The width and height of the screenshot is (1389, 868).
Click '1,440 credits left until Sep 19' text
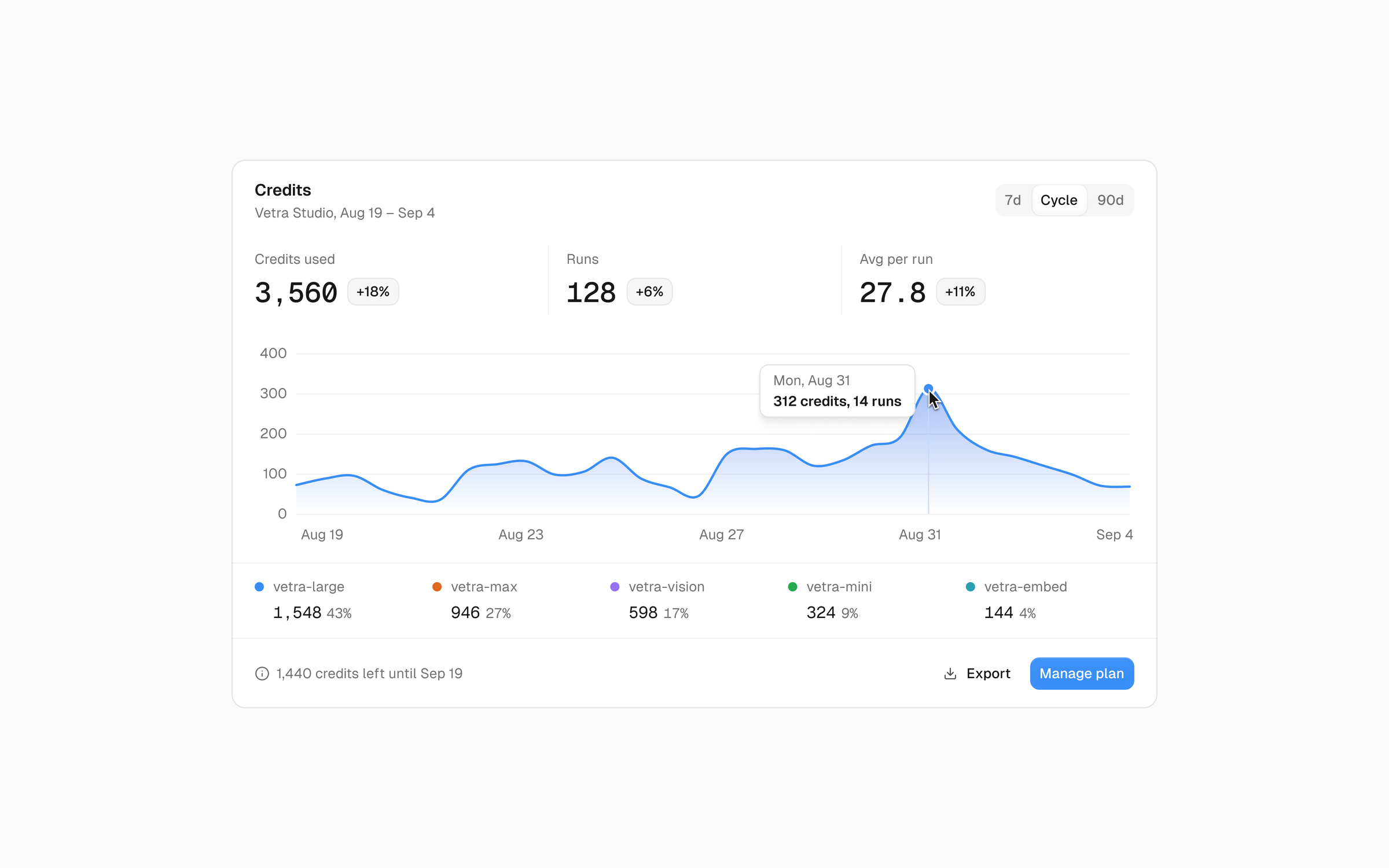pyautogui.click(x=369, y=674)
